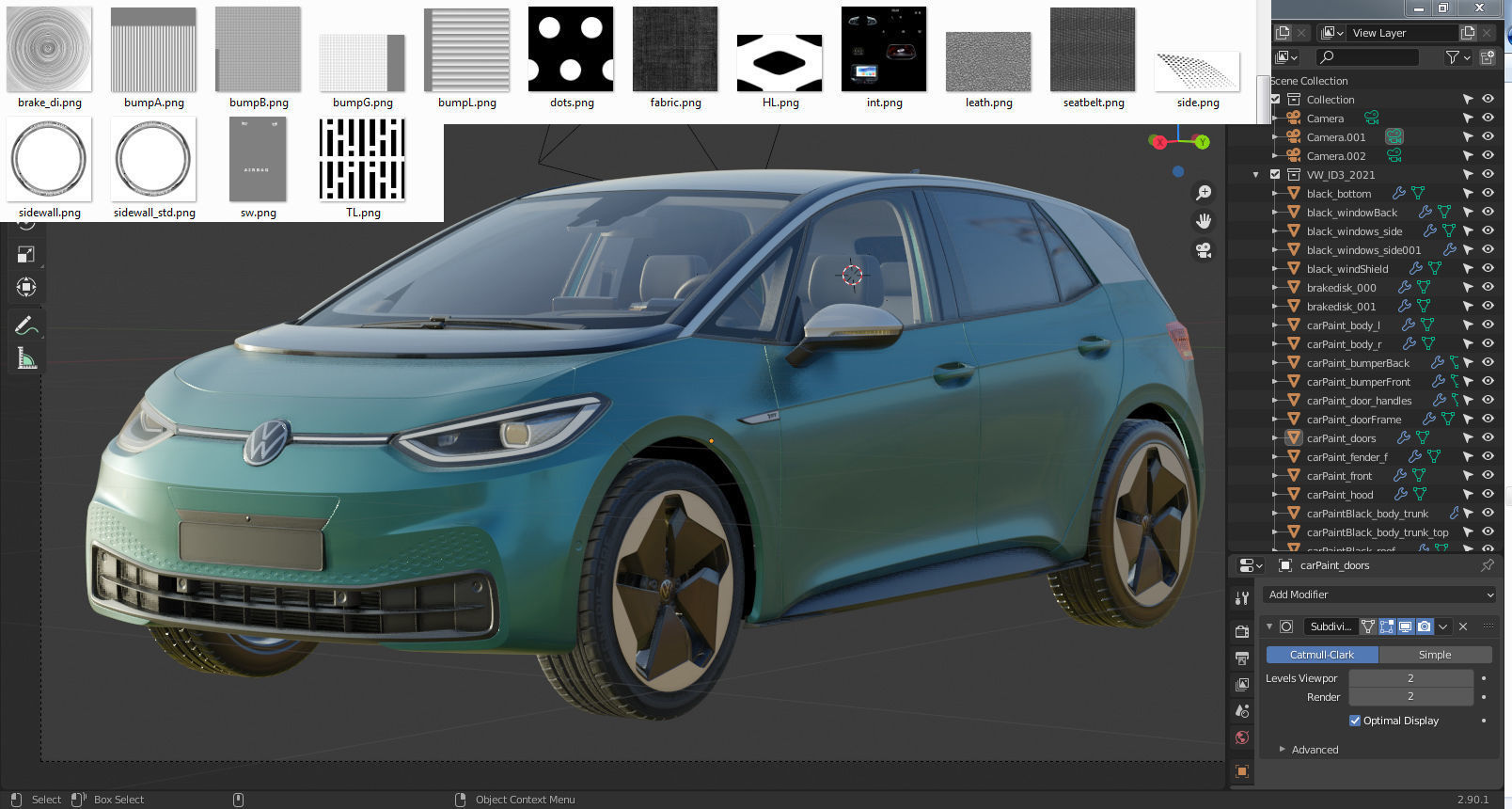Screen dimensions: 1512x809
Task: Collapse the Subdivision modifier panel
Action: [1269, 627]
